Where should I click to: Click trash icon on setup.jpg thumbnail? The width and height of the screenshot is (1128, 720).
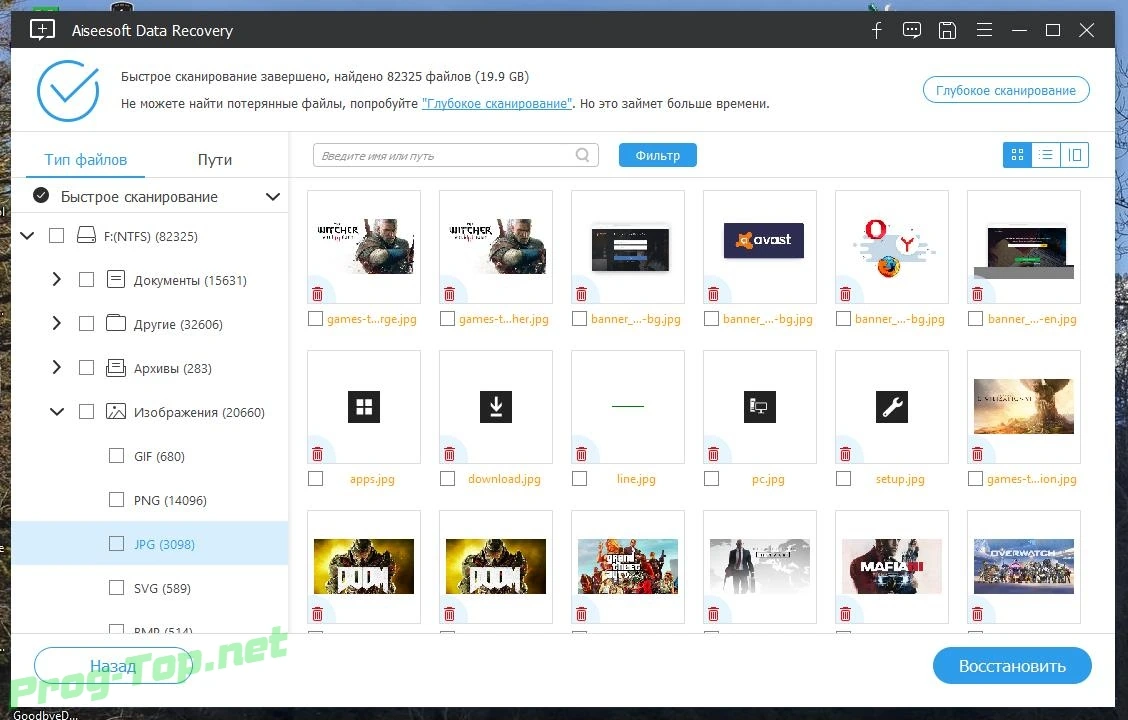click(845, 454)
